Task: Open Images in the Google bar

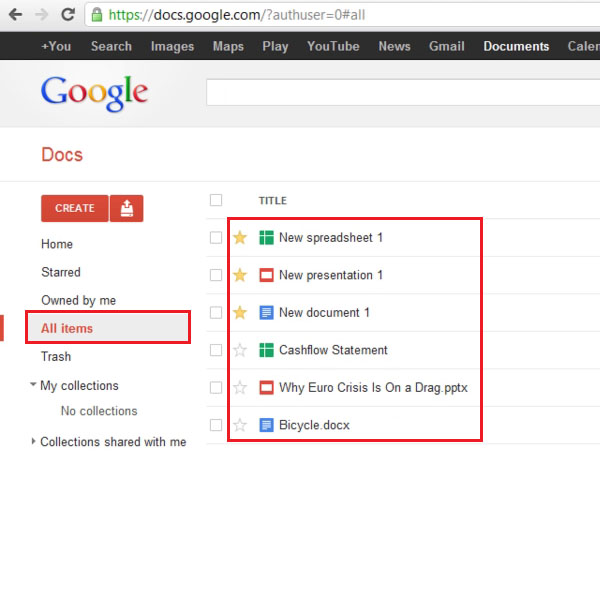Action: tap(172, 46)
